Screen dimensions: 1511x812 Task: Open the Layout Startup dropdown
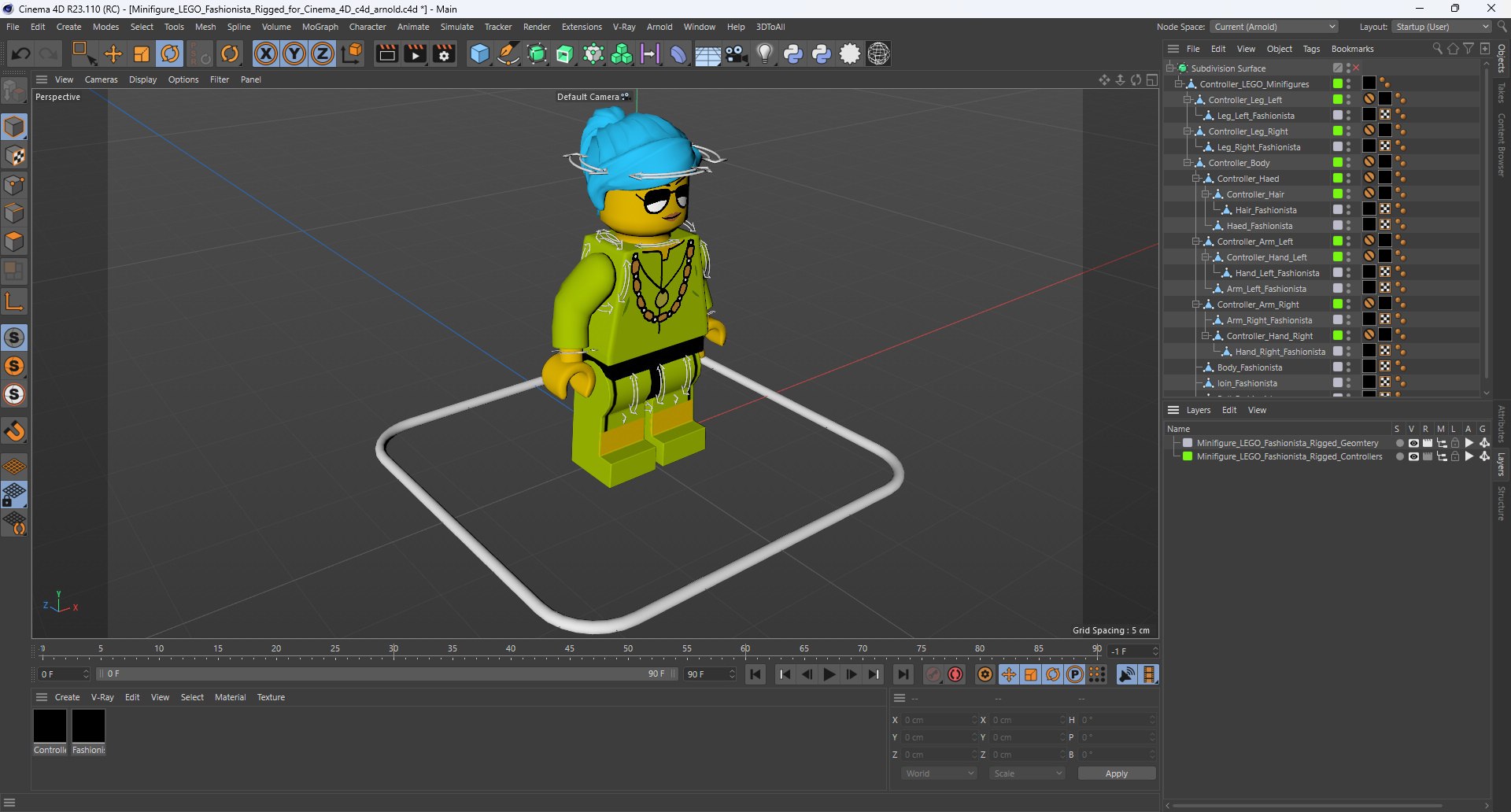pyautogui.click(x=1442, y=27)
